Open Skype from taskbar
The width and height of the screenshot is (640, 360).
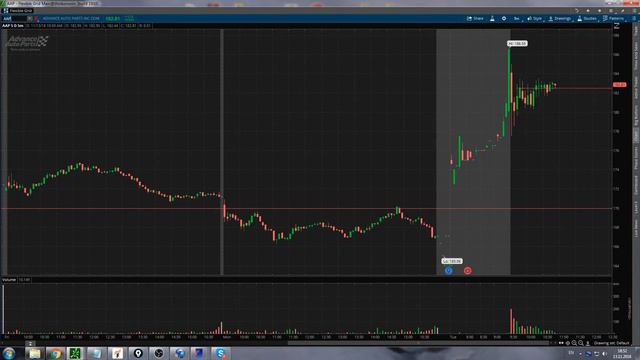click(x=220, y=353)
